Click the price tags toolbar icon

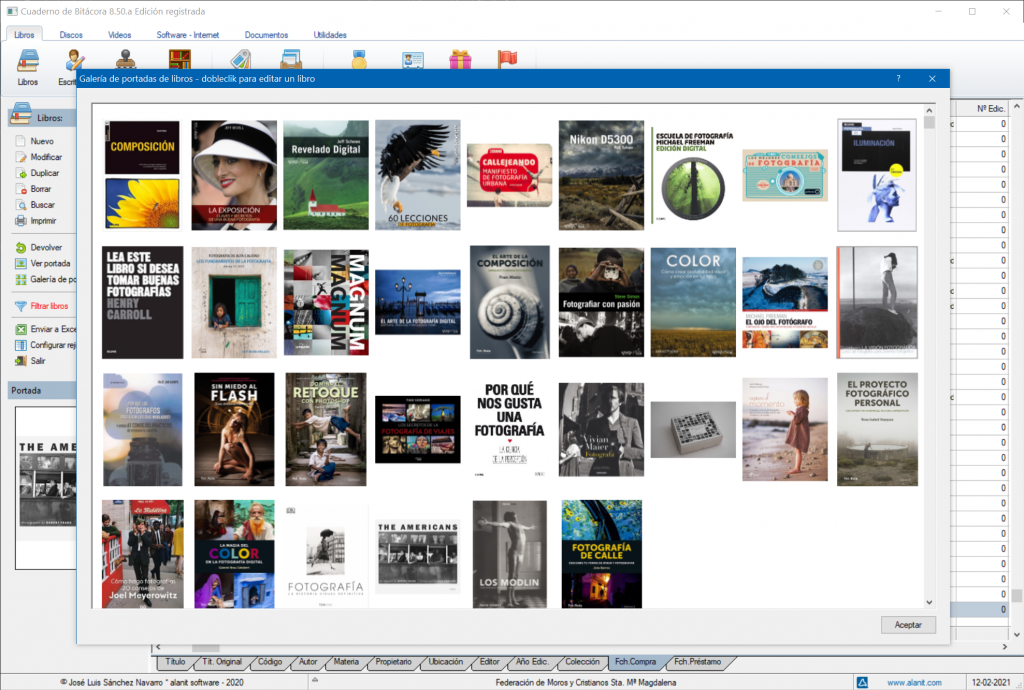pyautogui.click(x=240, y=59)
